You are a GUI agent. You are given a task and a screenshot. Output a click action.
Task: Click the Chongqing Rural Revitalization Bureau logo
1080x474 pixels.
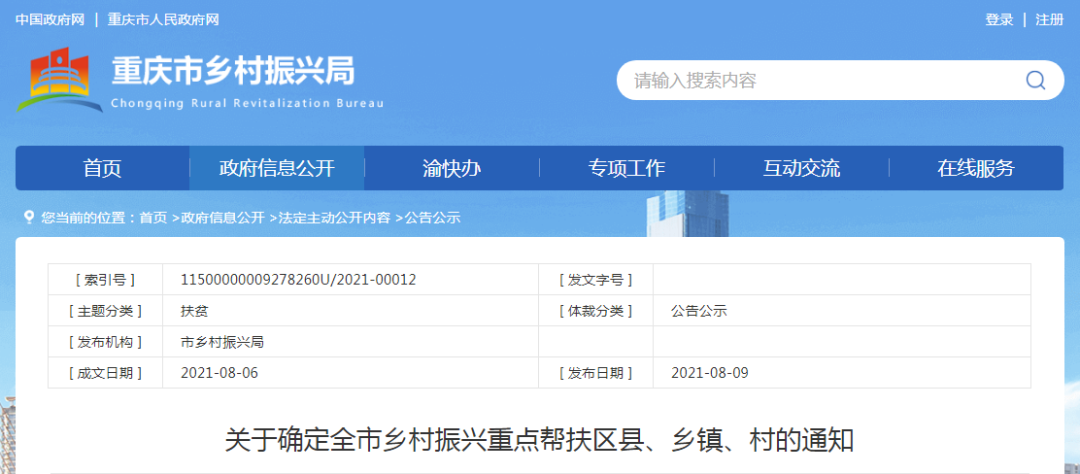tap(59, 79)
